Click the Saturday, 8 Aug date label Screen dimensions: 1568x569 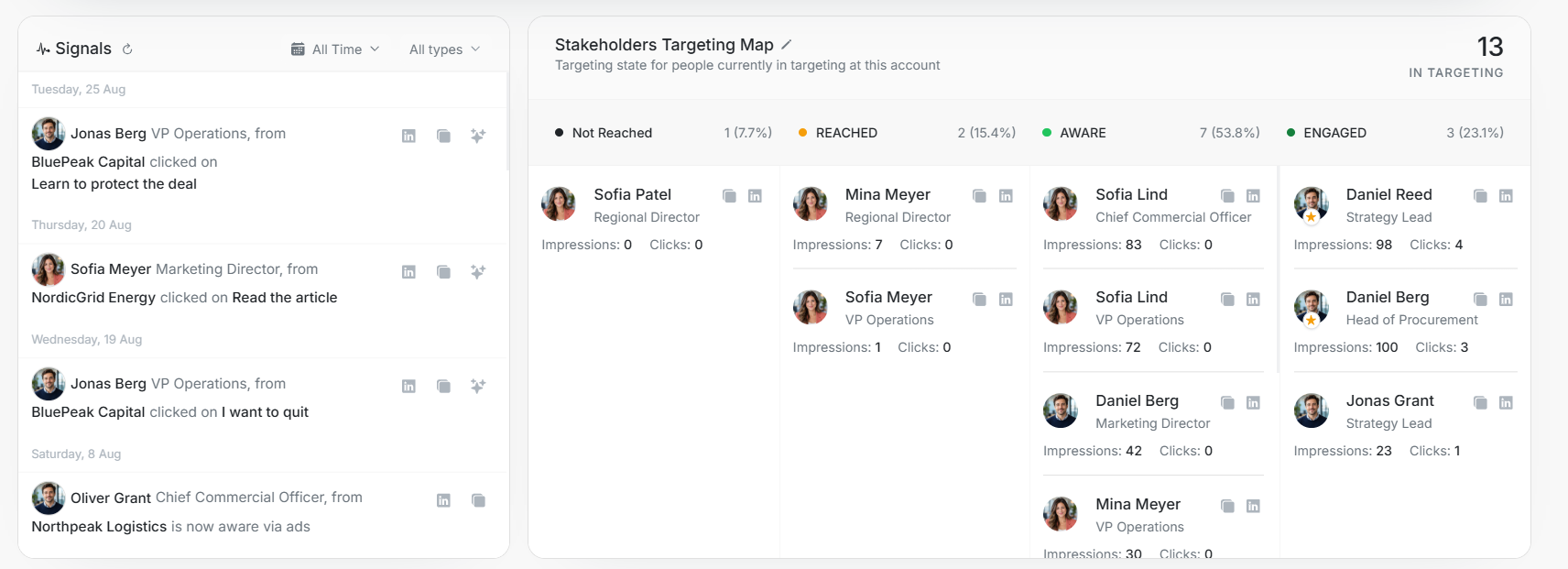[x=76, y=454]
